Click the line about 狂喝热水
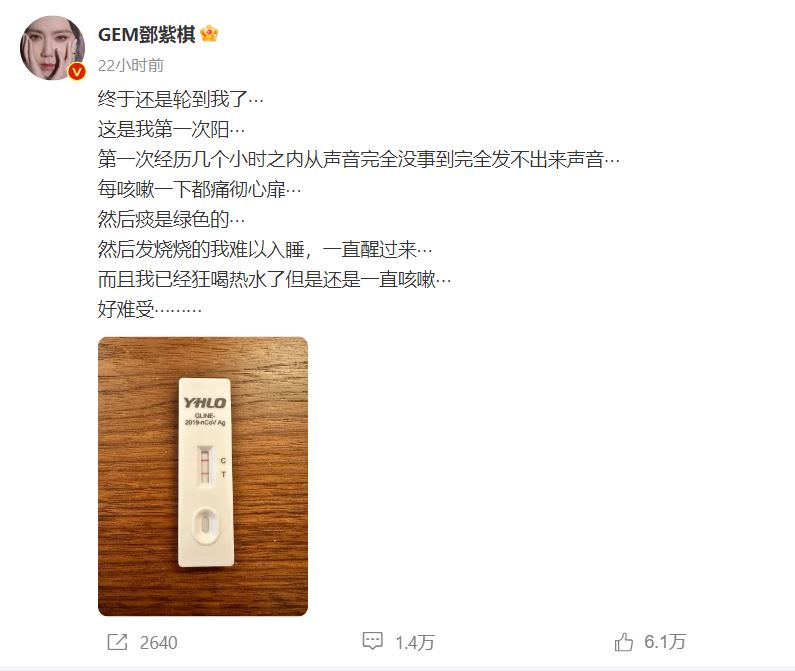 pos(274,279)
